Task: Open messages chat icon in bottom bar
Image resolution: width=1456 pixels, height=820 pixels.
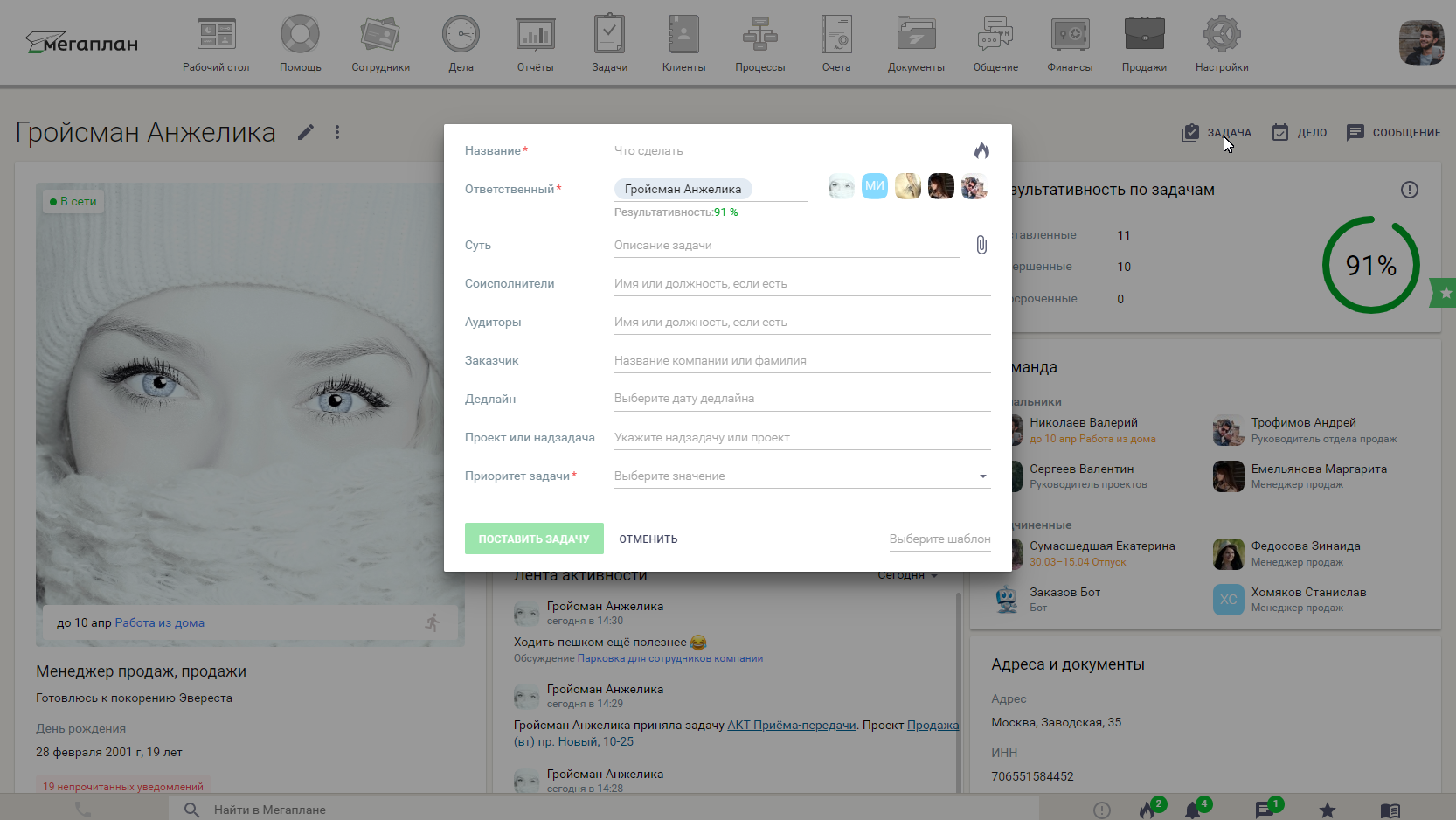Action: tap(1264, 810)
